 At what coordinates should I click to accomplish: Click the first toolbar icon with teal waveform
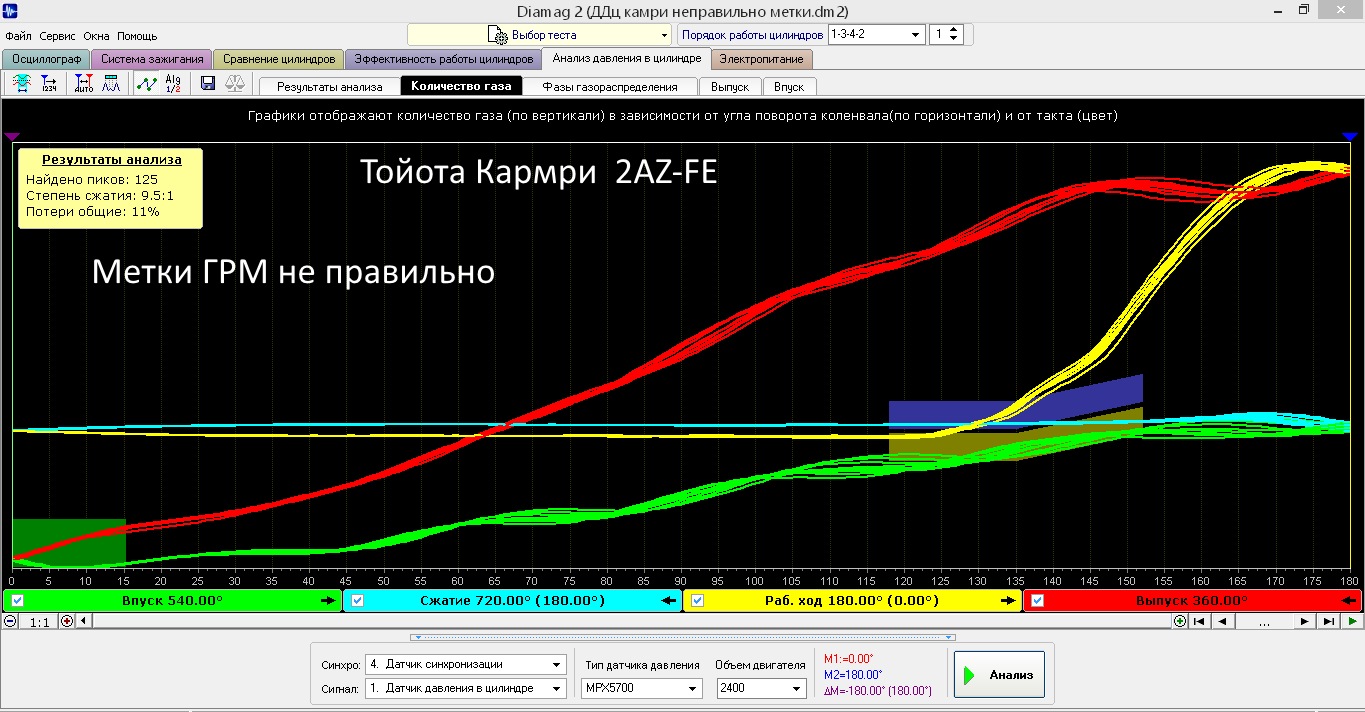coord(22,84)
